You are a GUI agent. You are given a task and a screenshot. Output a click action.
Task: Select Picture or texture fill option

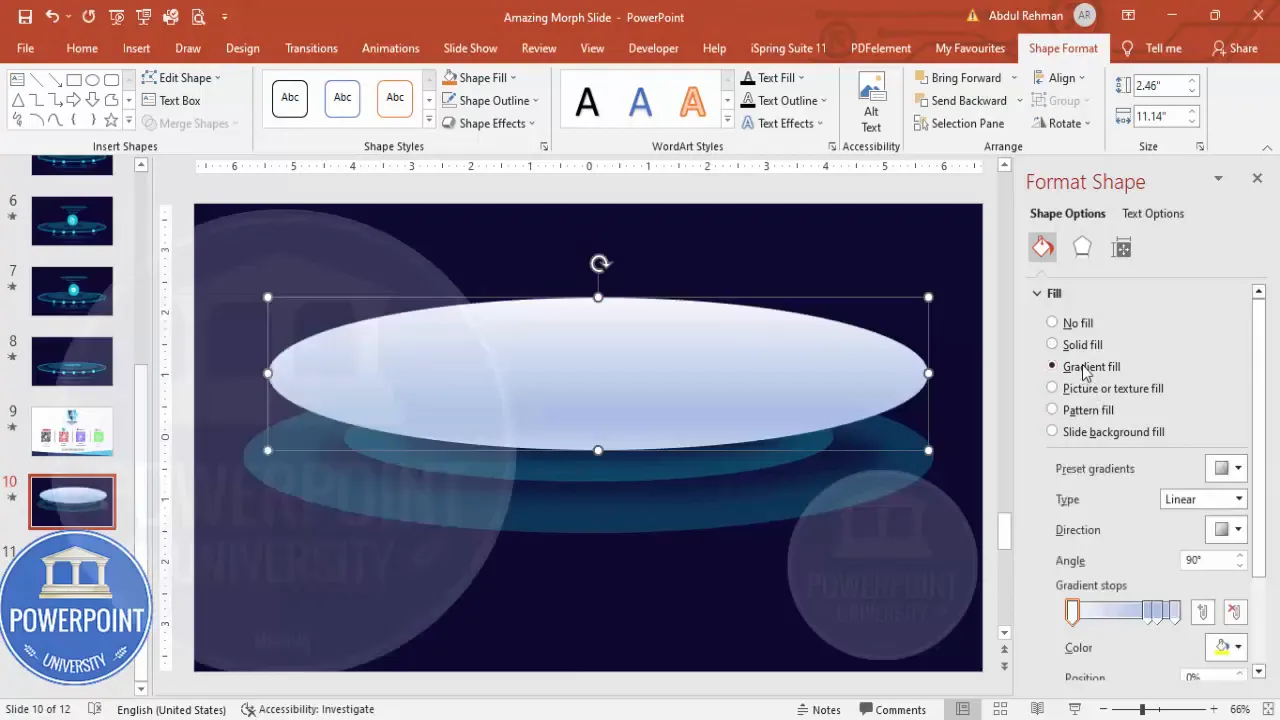[x=1105, y=388]
